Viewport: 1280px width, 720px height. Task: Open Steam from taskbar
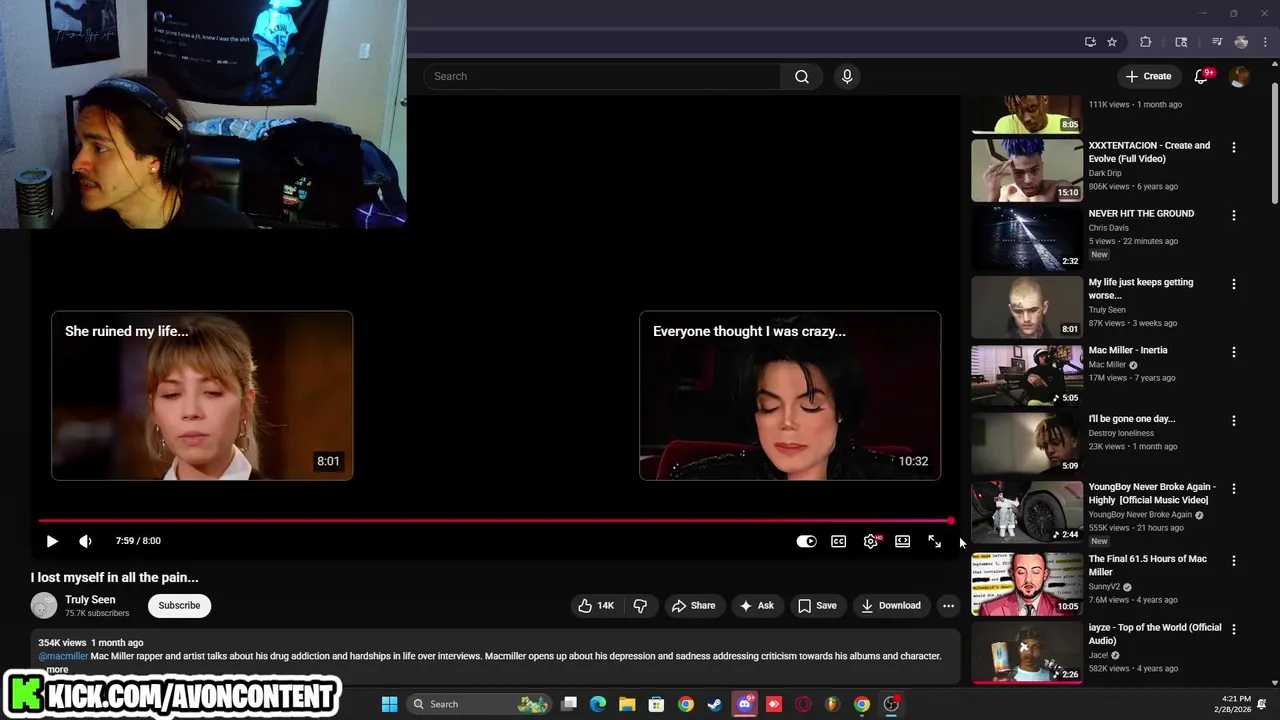pyautogui.click(x=715, y=704)
